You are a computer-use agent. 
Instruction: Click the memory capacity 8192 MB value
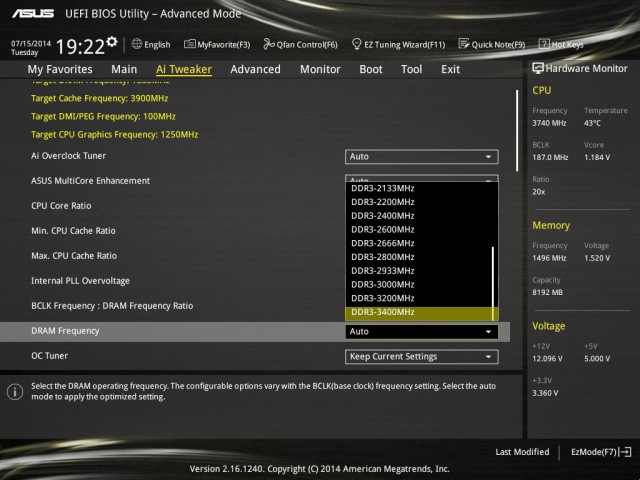pyautogui.click(x=547, y=293)
